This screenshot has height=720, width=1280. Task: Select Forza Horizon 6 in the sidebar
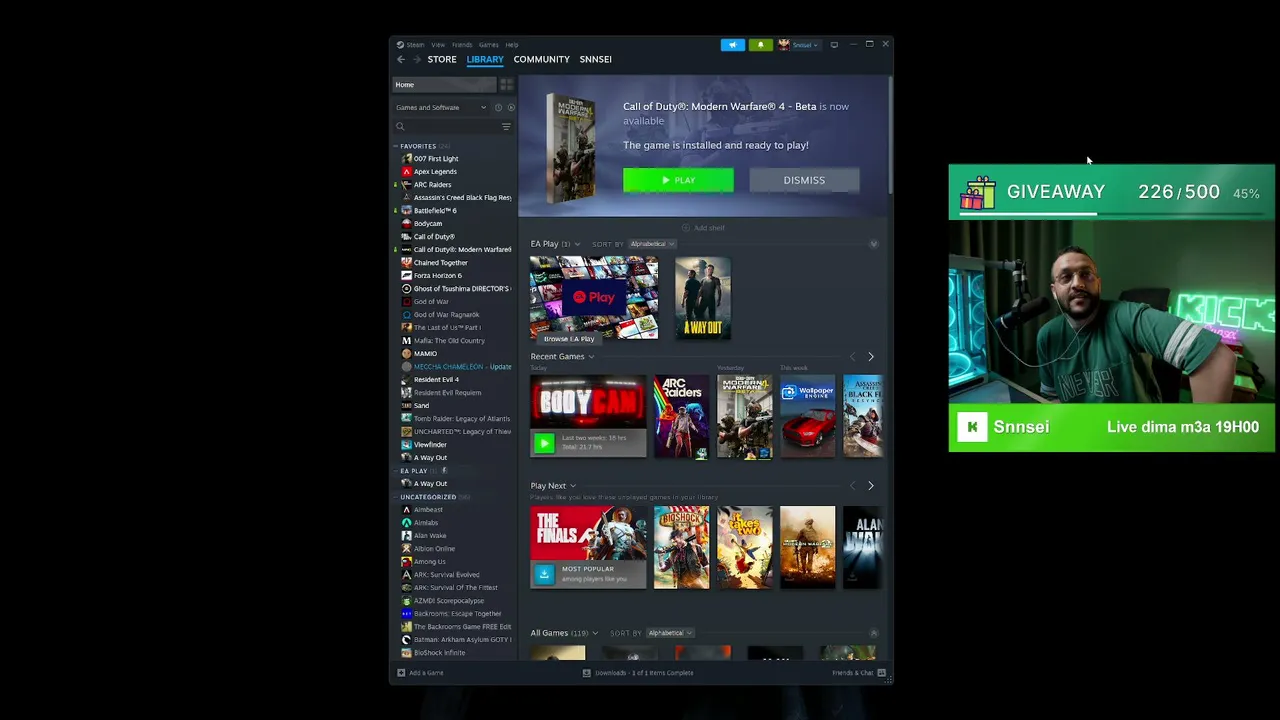pos(437,276)
